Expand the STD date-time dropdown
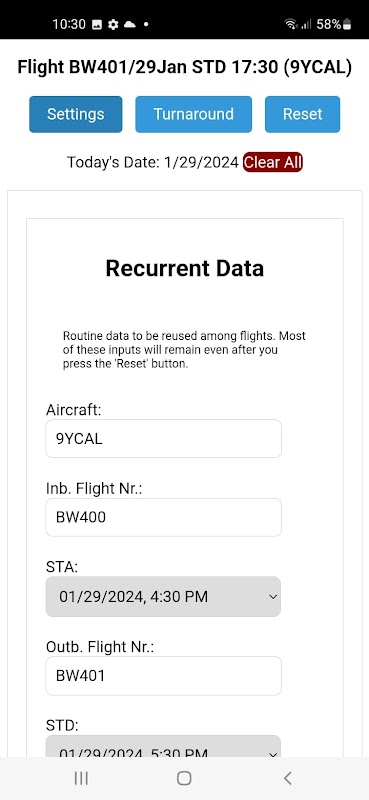The width and height of the screenshot is (369, 800). [x=163, y=746]
